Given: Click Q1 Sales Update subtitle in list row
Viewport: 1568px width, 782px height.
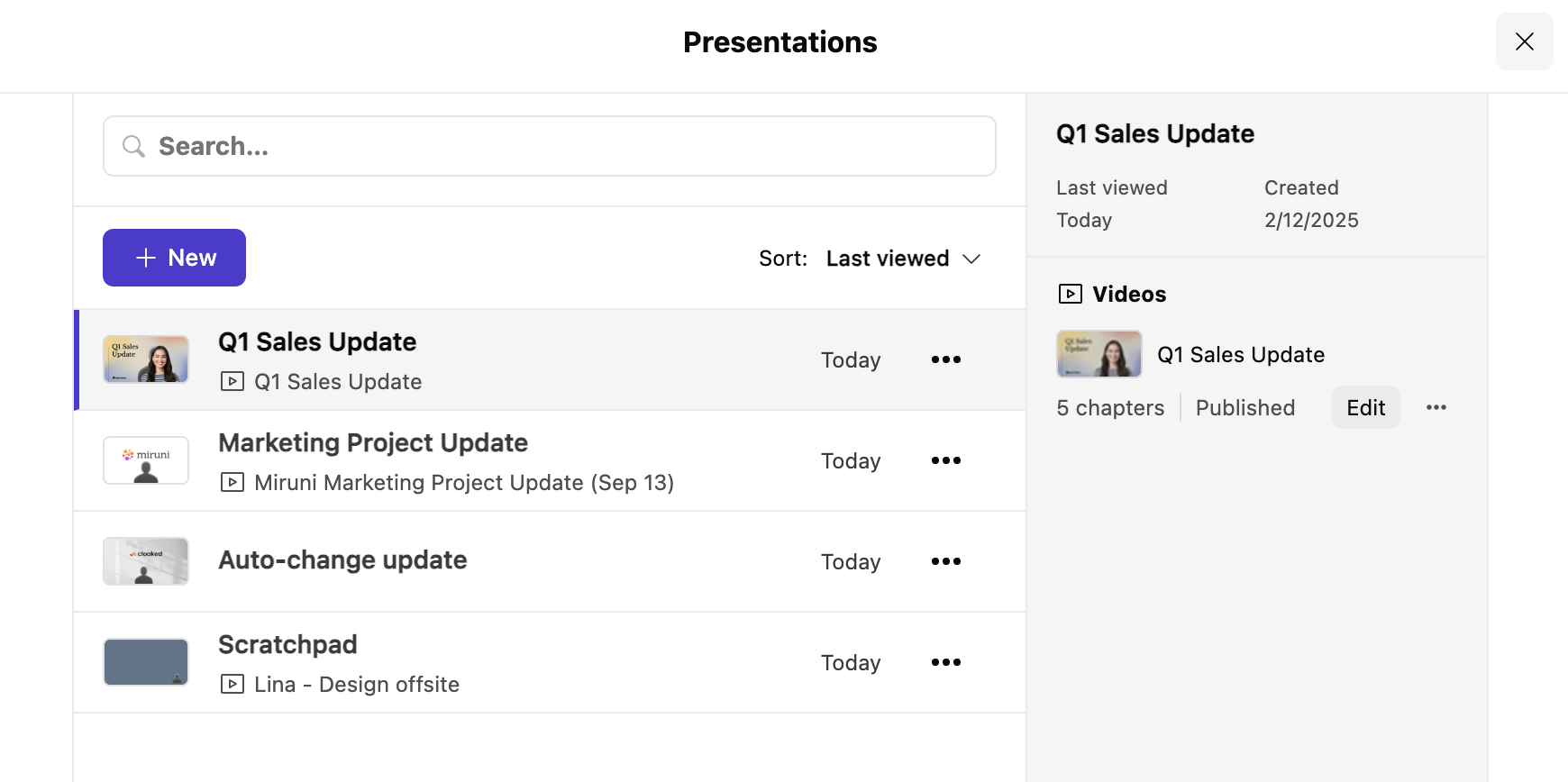Looking at the screenshot, I should pyautogui.click(x=338, y=381).
